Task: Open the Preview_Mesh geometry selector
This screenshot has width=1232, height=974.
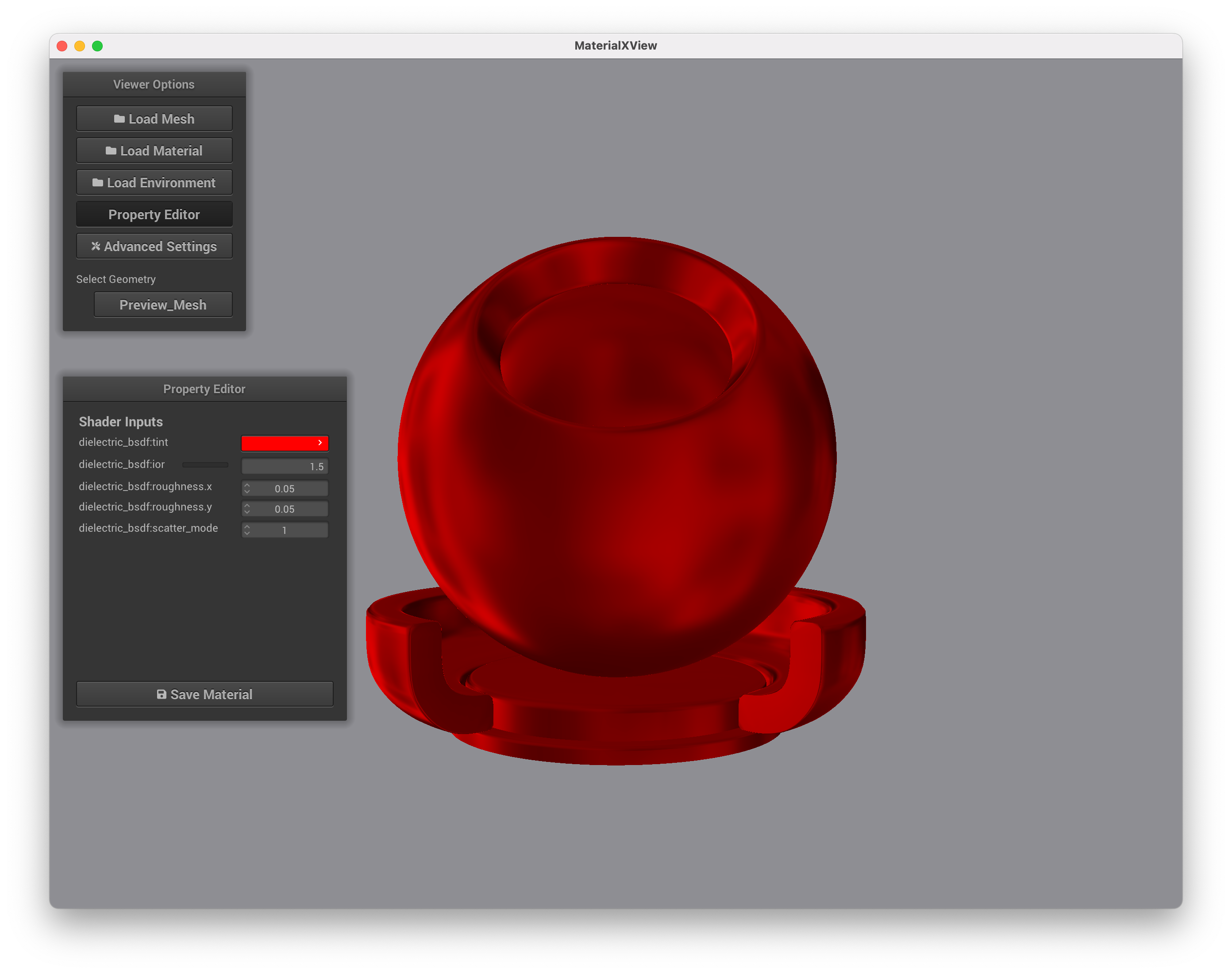Action: [163, 304]
